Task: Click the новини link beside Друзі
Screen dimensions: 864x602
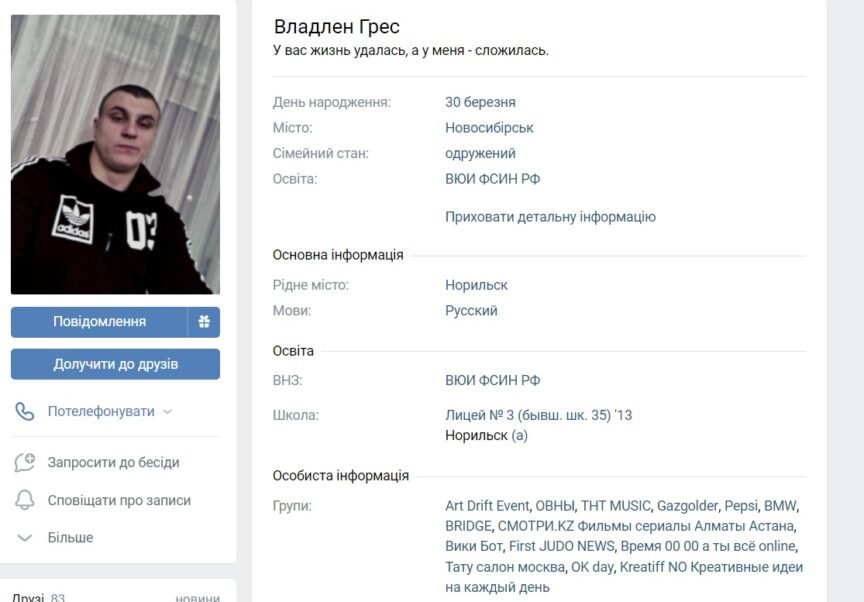Action: coord(197,598)
